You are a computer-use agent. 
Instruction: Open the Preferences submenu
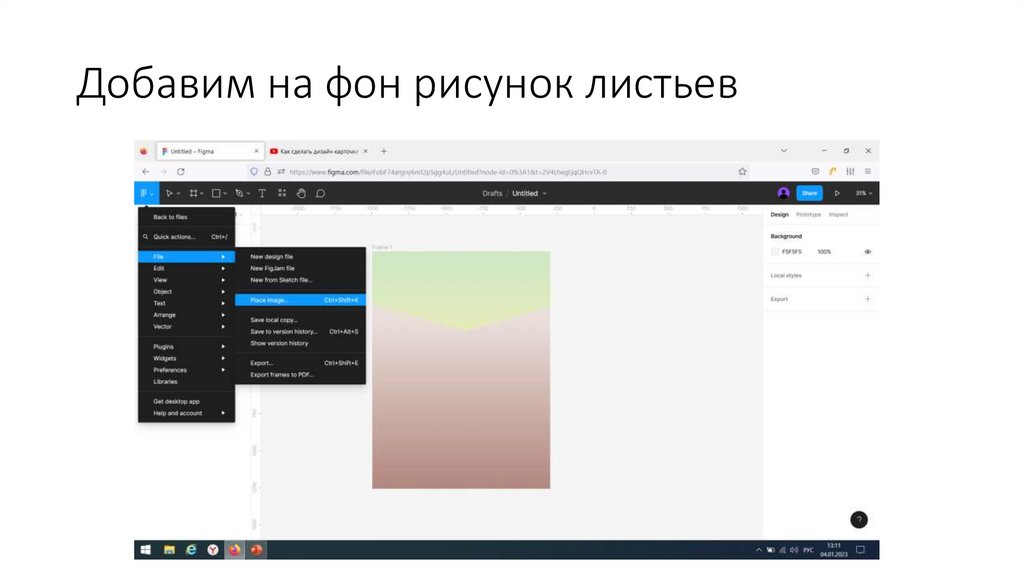click(187, 370)
